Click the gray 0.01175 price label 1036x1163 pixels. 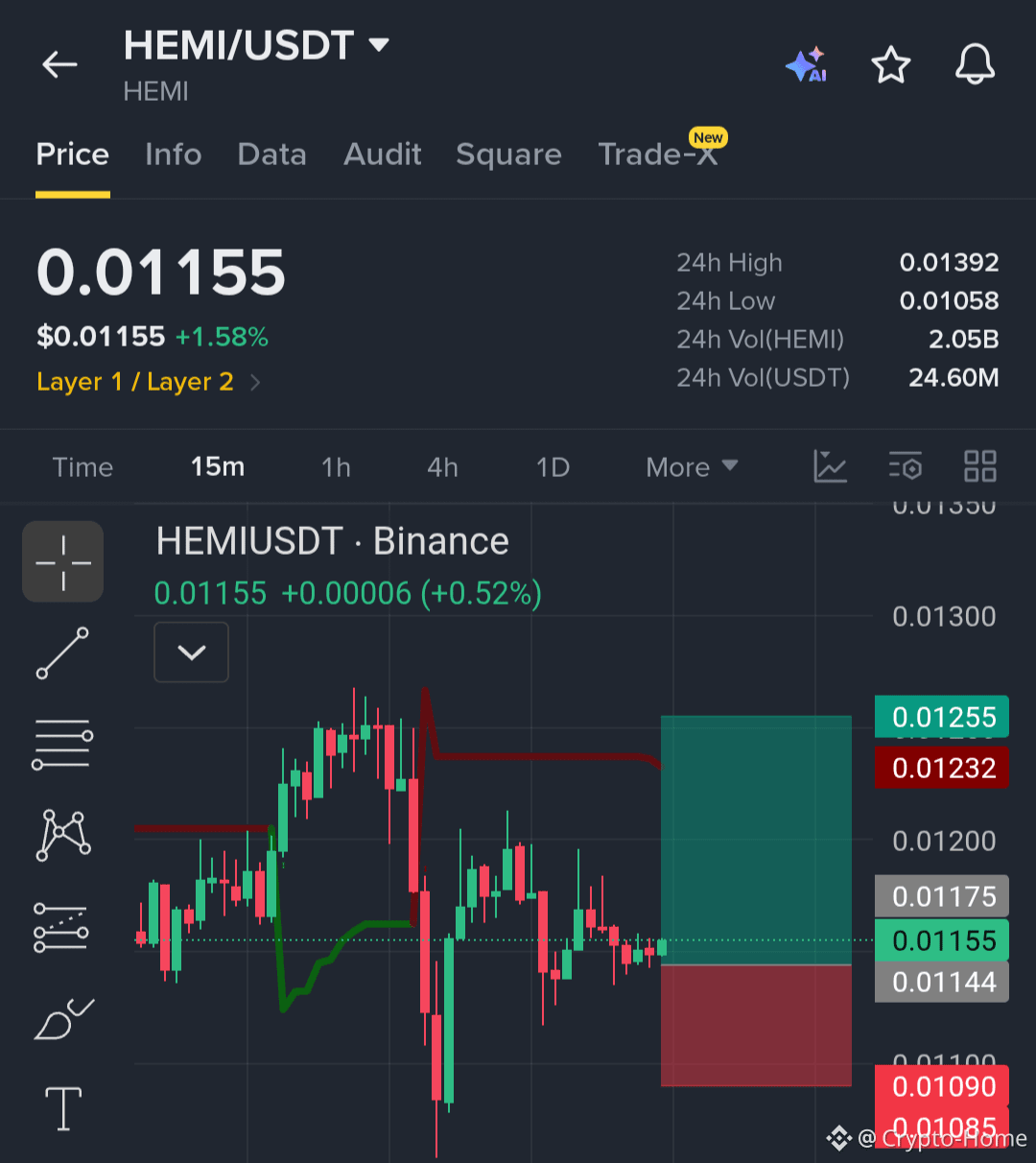click(x=942, y=896)
